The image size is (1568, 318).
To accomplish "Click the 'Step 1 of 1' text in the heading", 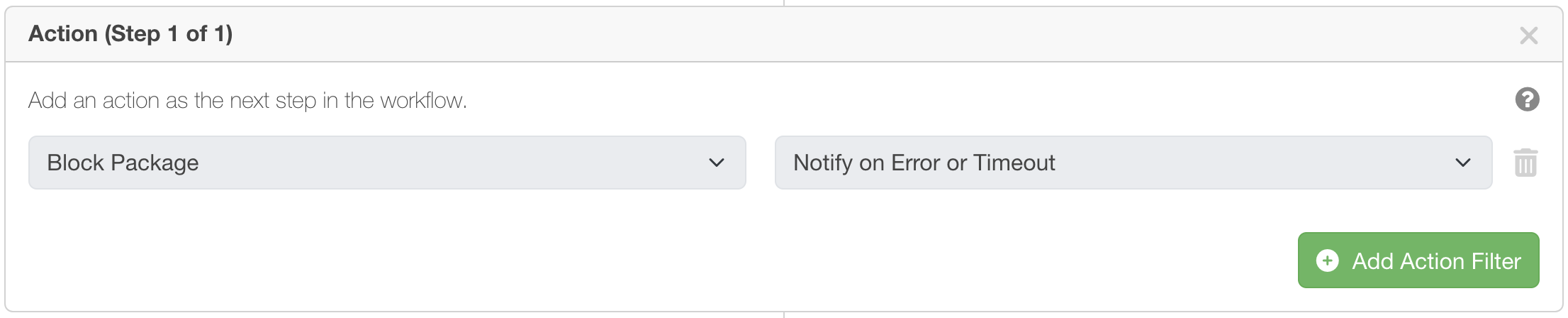I will pos(169,34).
